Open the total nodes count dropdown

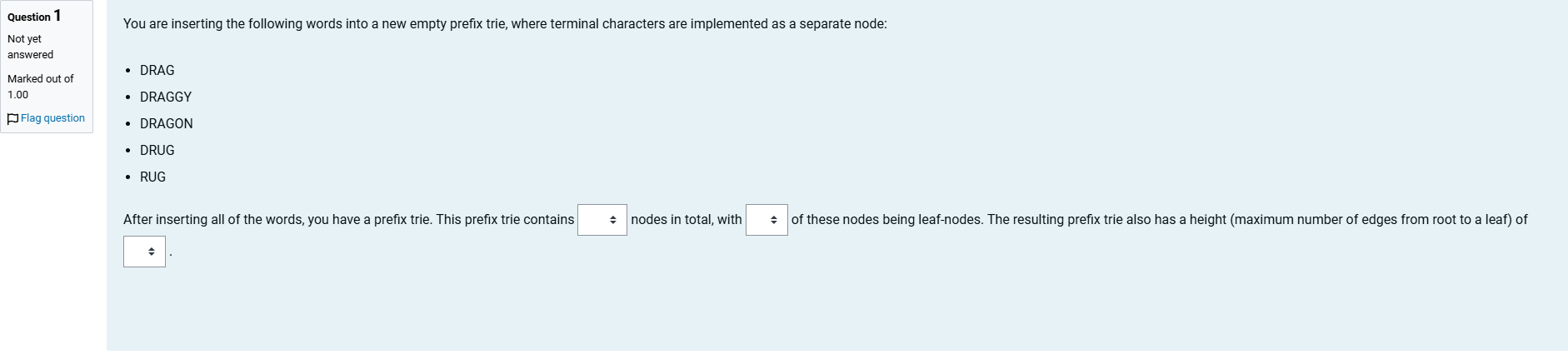602,220
